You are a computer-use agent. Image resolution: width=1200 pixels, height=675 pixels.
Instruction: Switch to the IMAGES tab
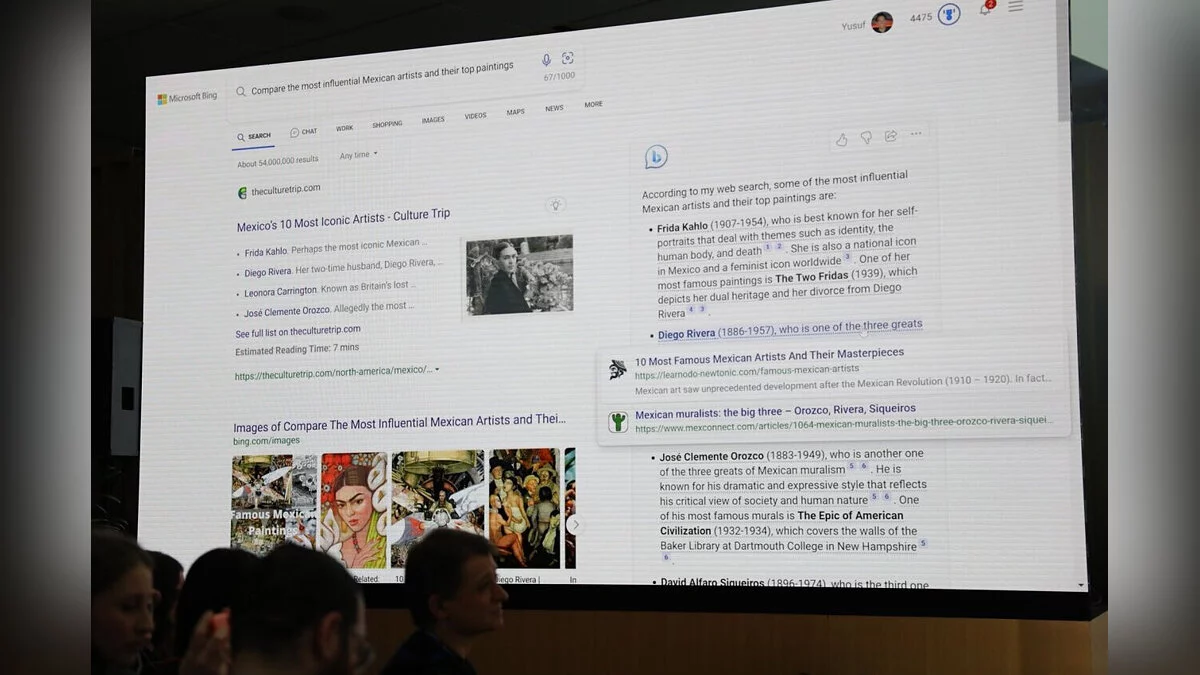433,120
